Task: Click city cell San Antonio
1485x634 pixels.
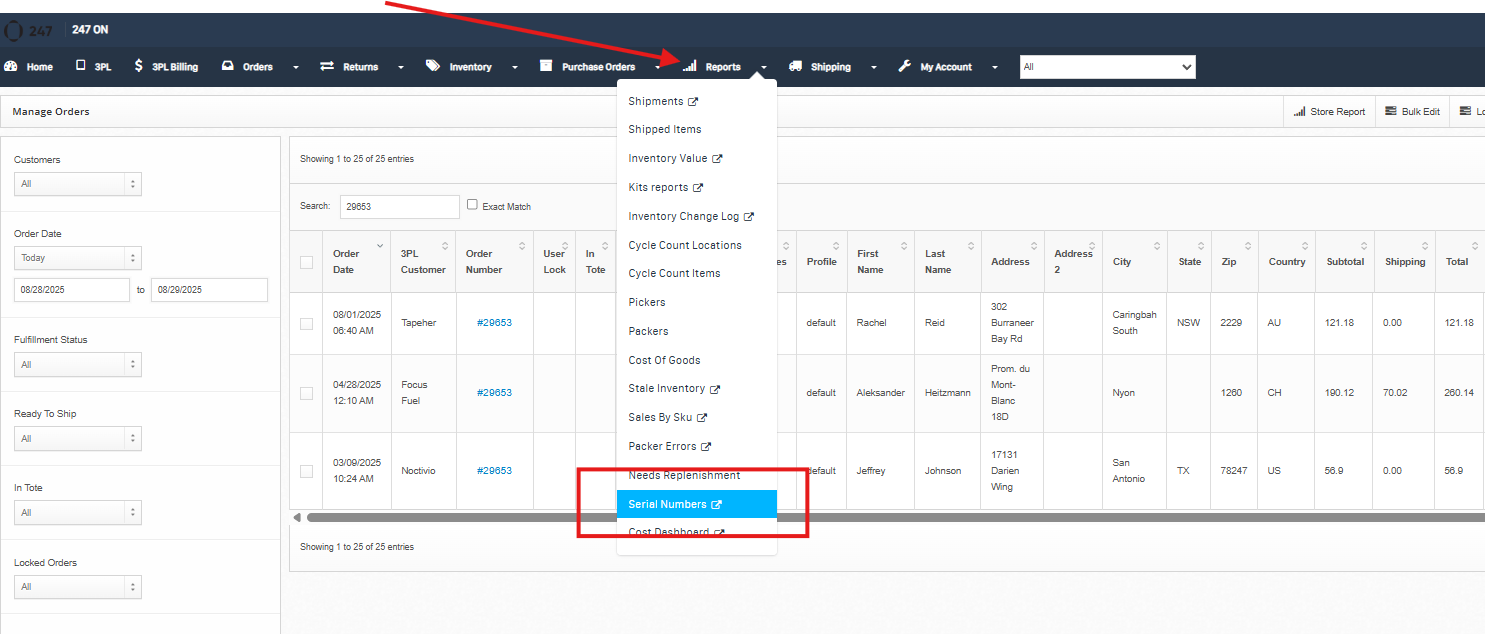Action: point(1128,471)
